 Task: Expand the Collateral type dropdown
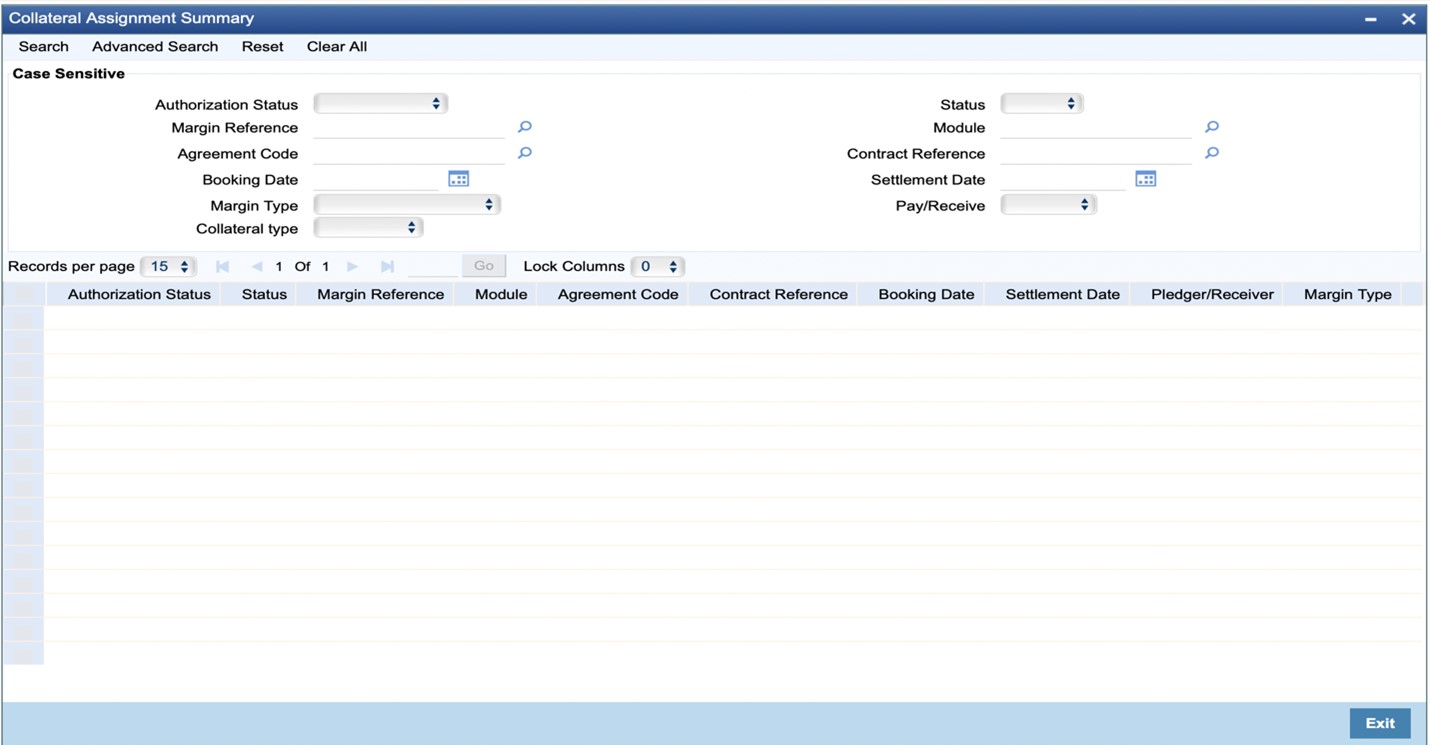(x=368, y=228)
